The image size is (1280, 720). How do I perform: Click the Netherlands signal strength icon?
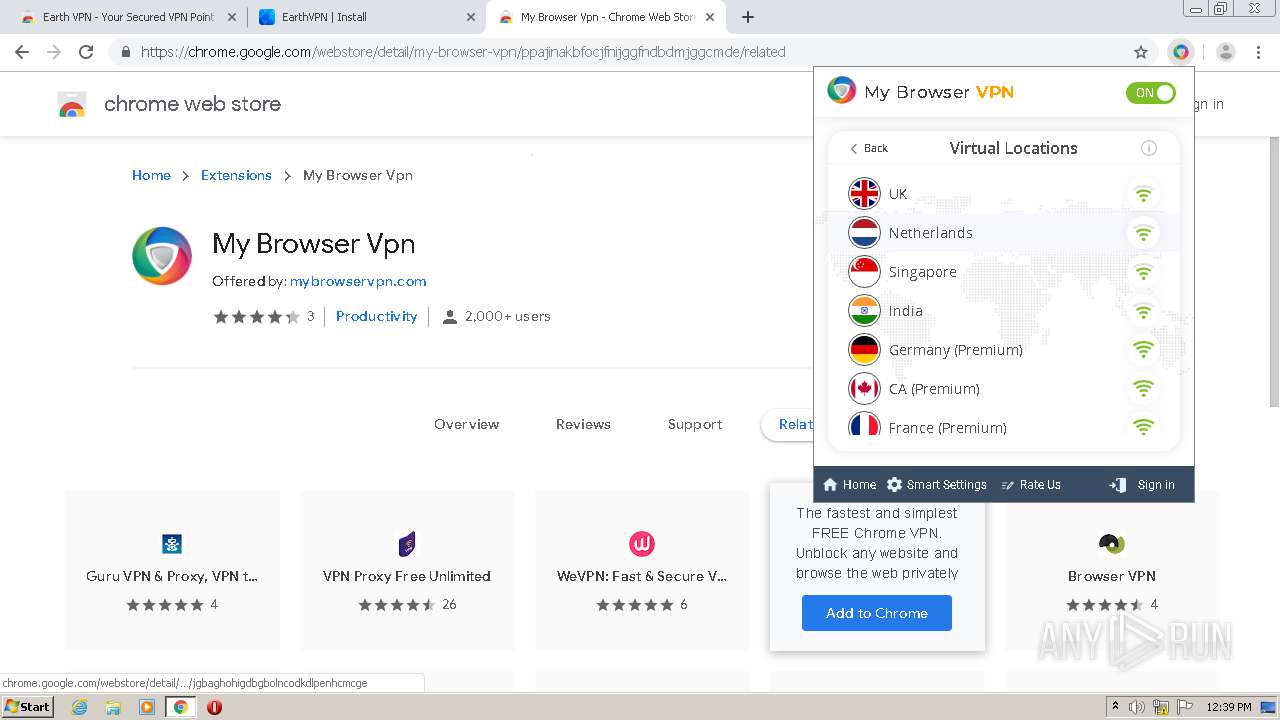point(1143,233)
